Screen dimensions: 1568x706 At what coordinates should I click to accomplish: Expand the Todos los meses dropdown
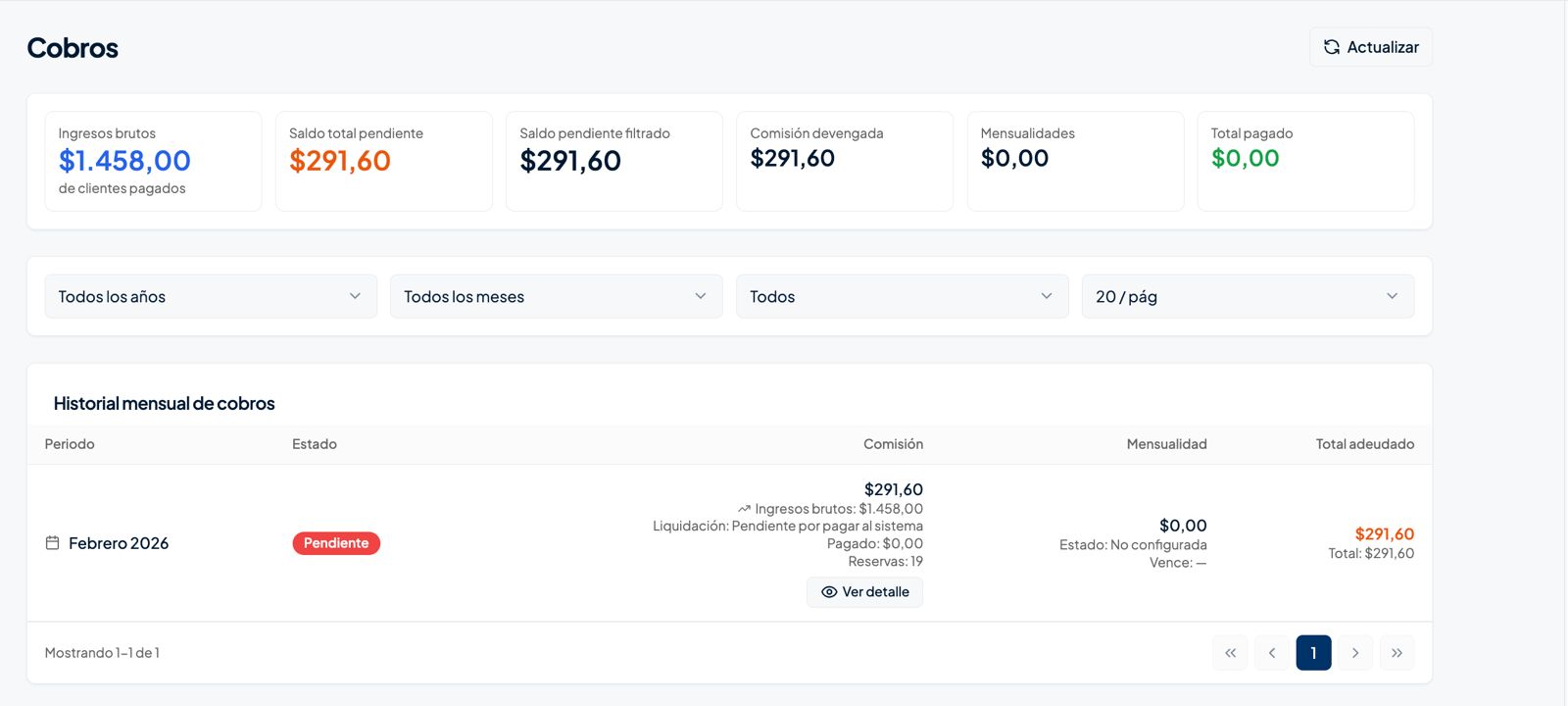click(x=556, y=296)
